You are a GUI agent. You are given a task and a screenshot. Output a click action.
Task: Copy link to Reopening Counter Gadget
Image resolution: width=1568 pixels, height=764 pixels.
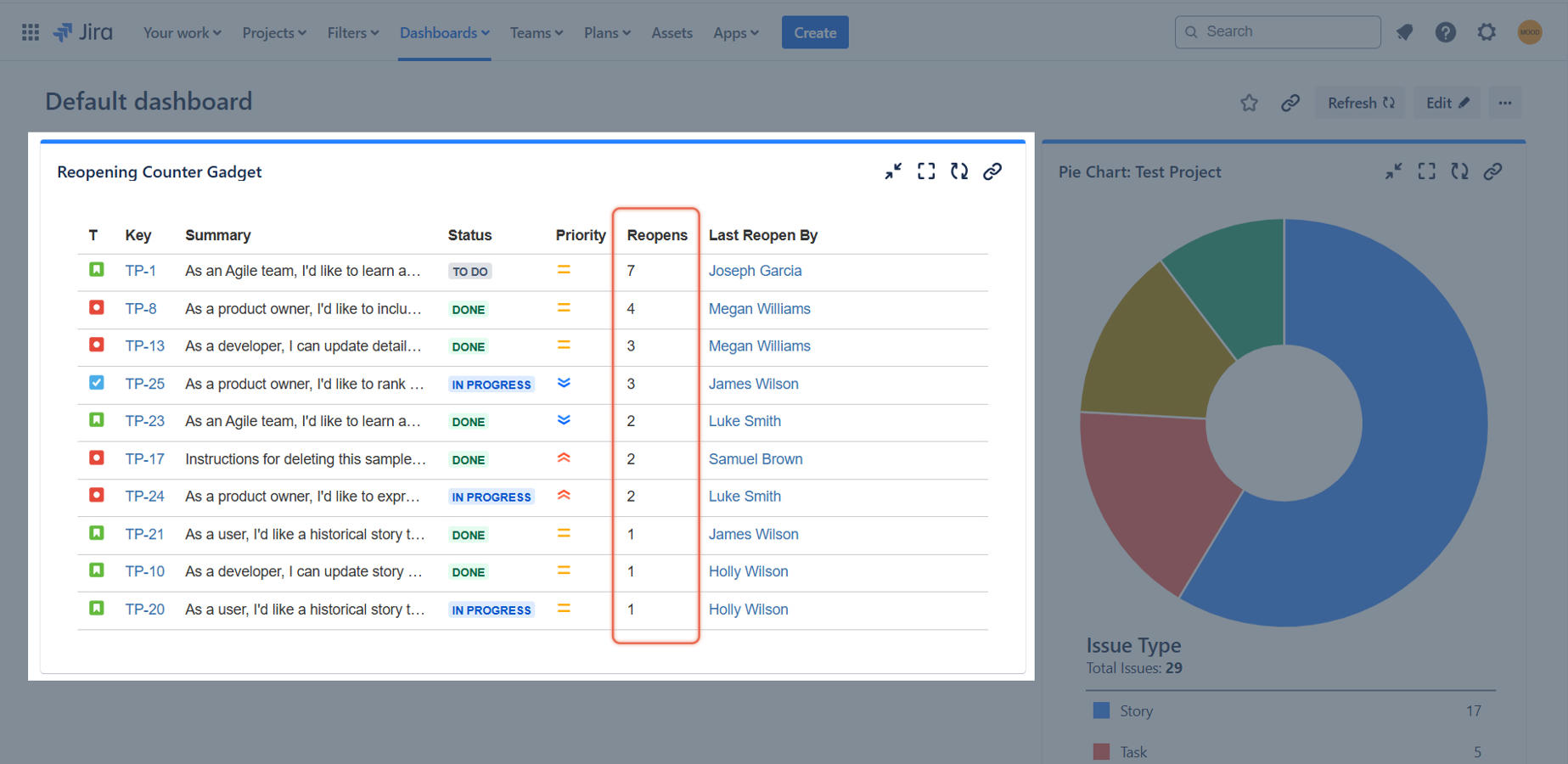click(992, 171)
